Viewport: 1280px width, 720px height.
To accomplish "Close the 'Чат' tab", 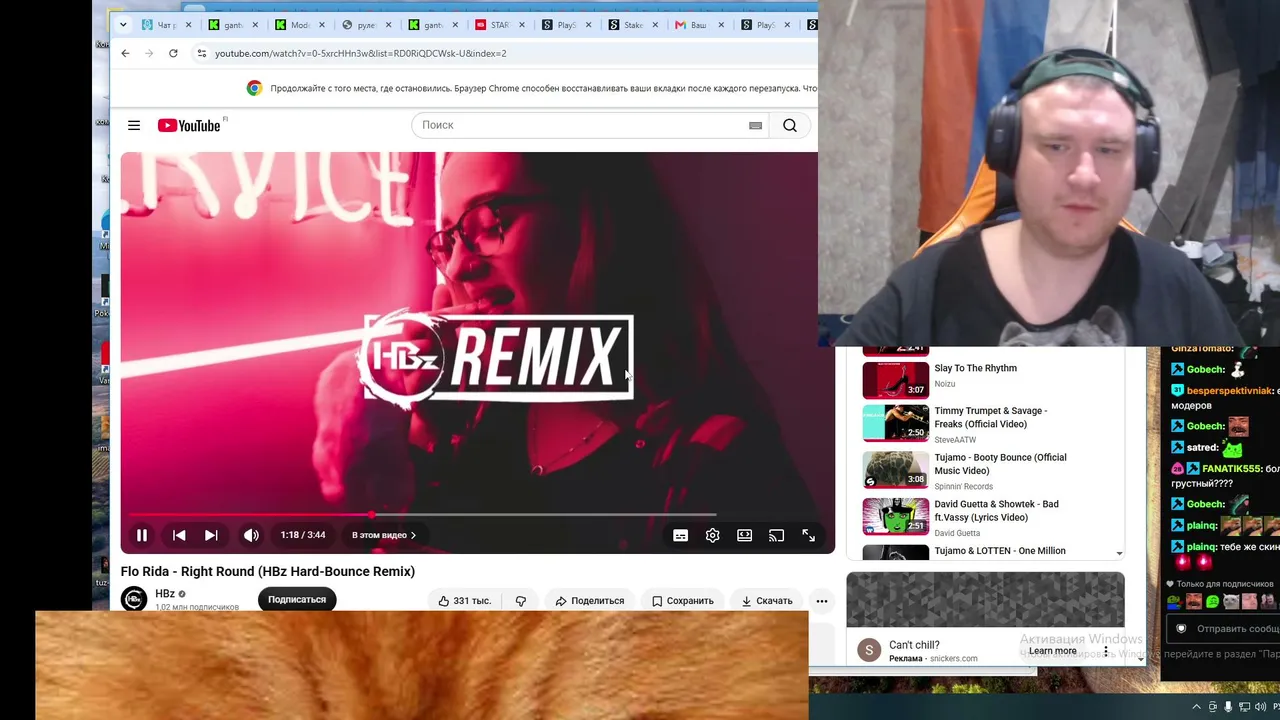I will point(188,25).
